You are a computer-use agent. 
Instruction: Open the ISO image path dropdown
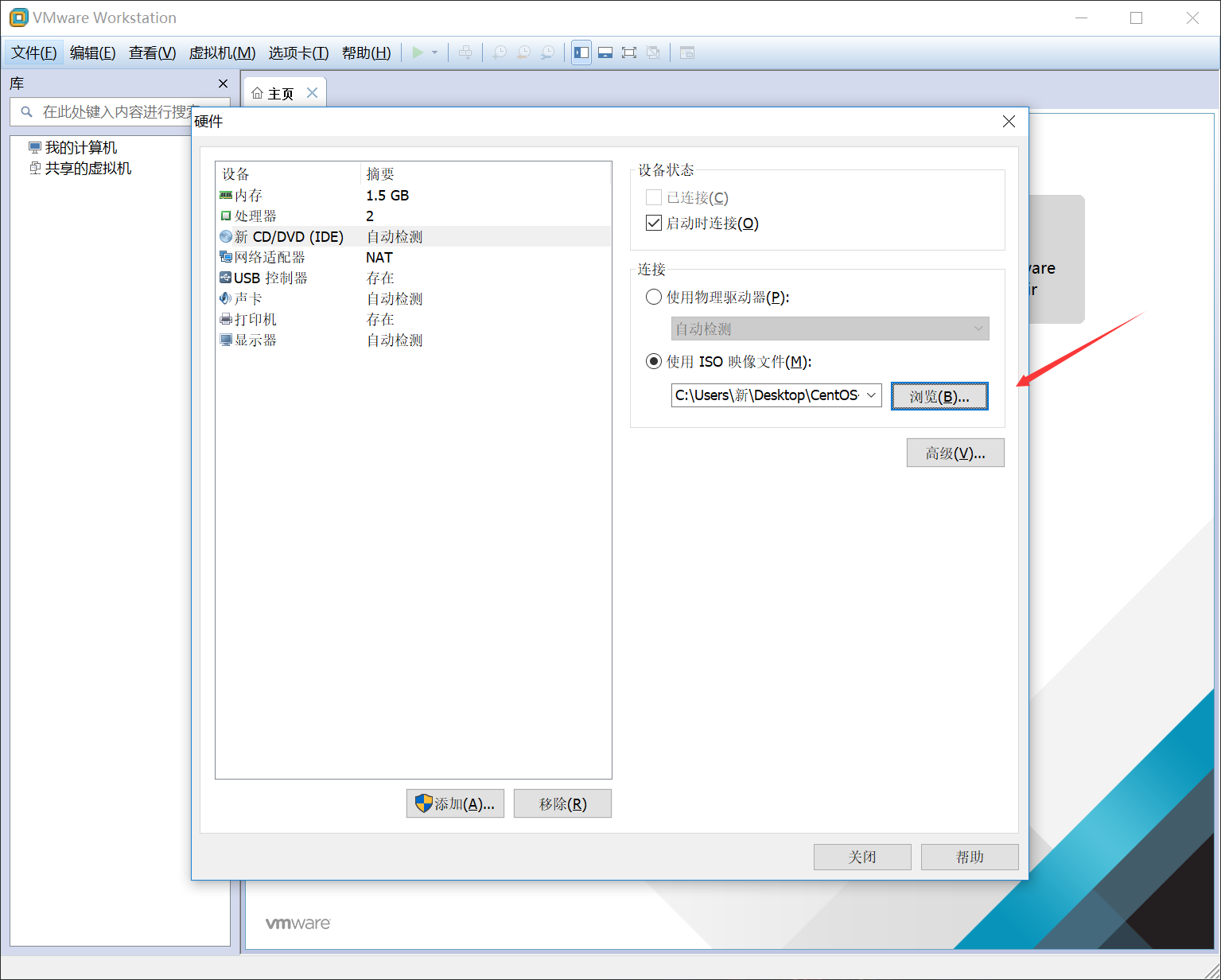(x=871, y=395)
